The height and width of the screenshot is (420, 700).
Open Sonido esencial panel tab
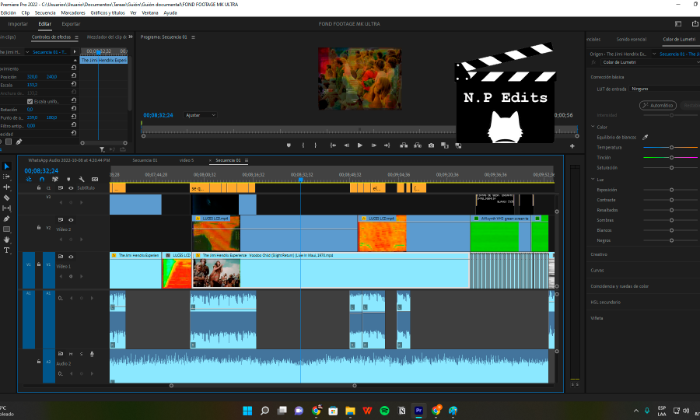[631, 39]
